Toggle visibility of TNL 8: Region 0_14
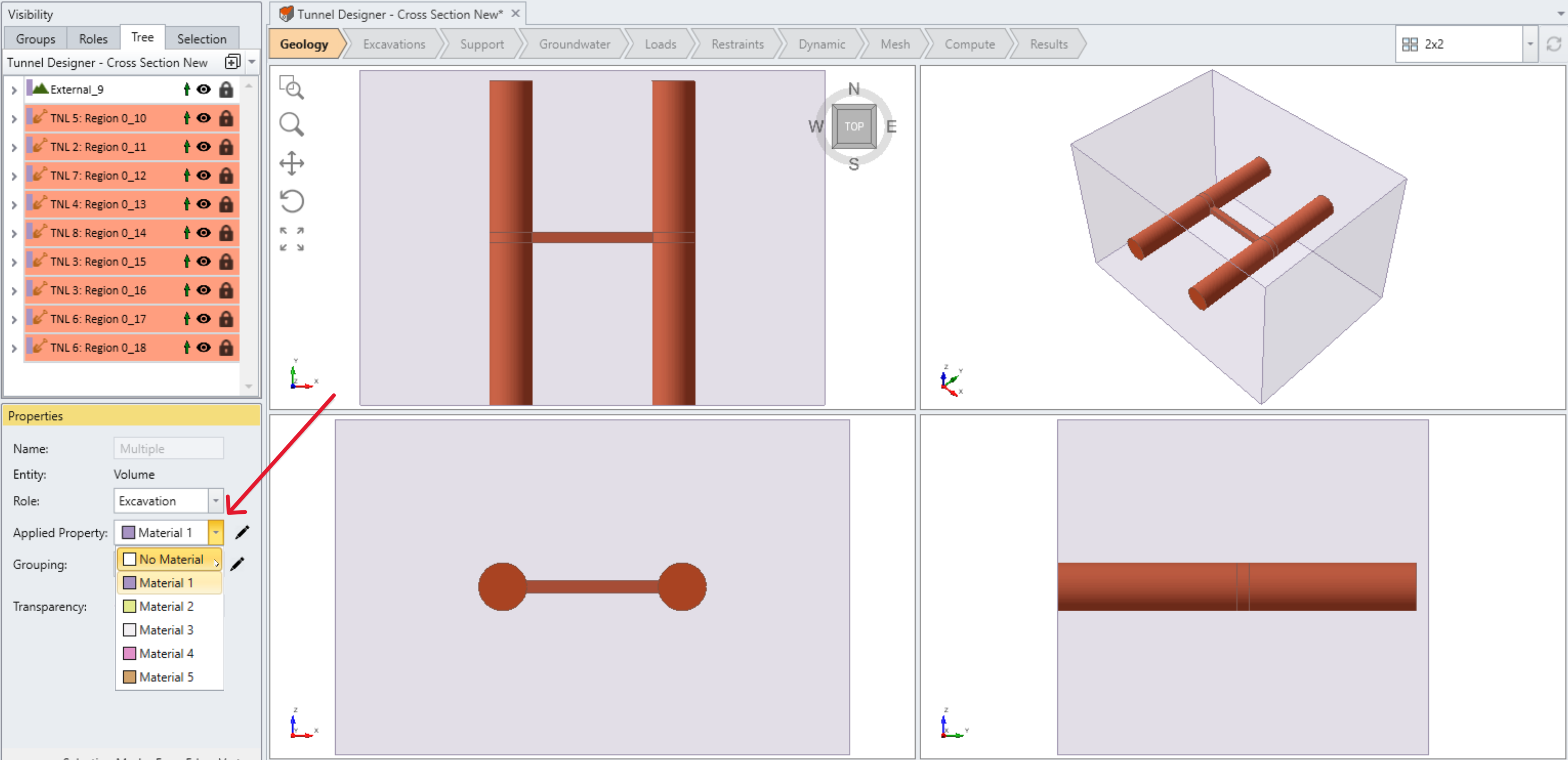 [x=204, y=232]
